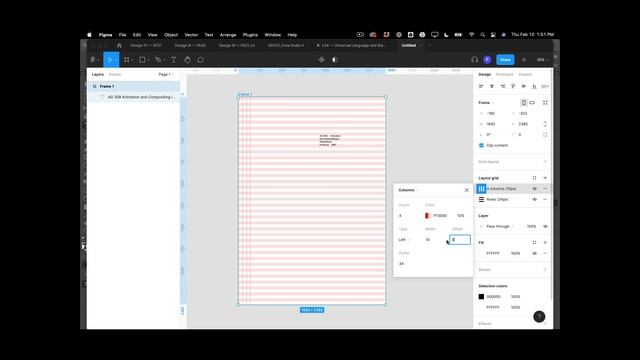Toggle Fill visibility eye icon

pos(534,253)
